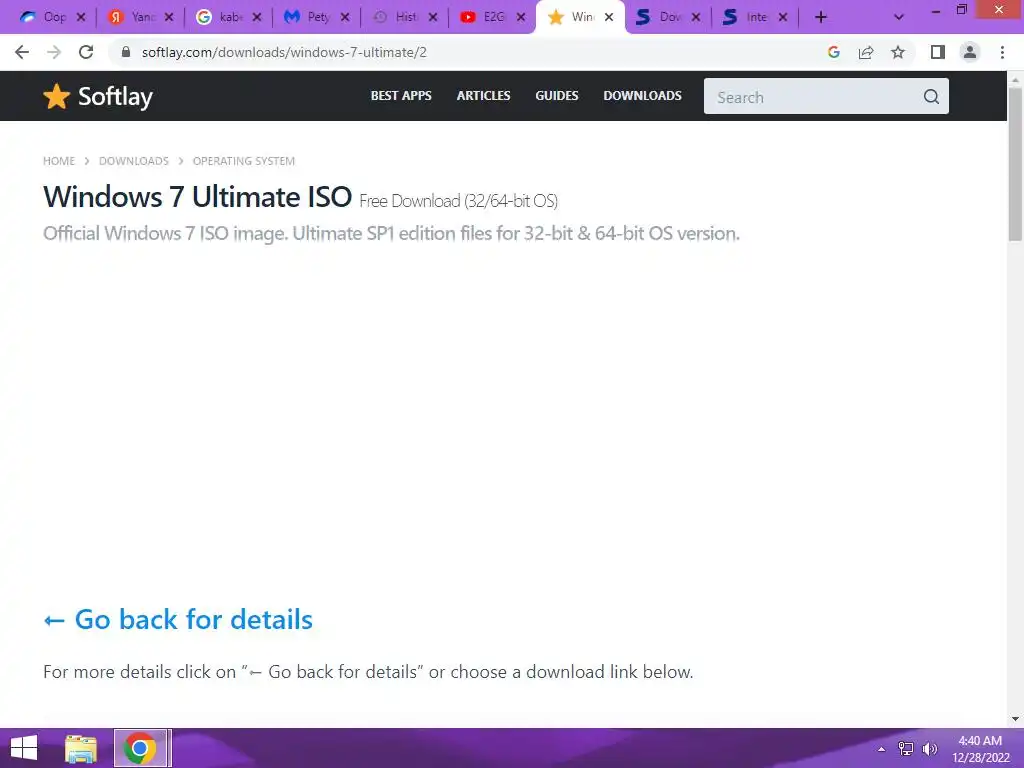Screen dimensions: 1024x768
Task: Open Windows Start button
Action: tap(24, 748)
